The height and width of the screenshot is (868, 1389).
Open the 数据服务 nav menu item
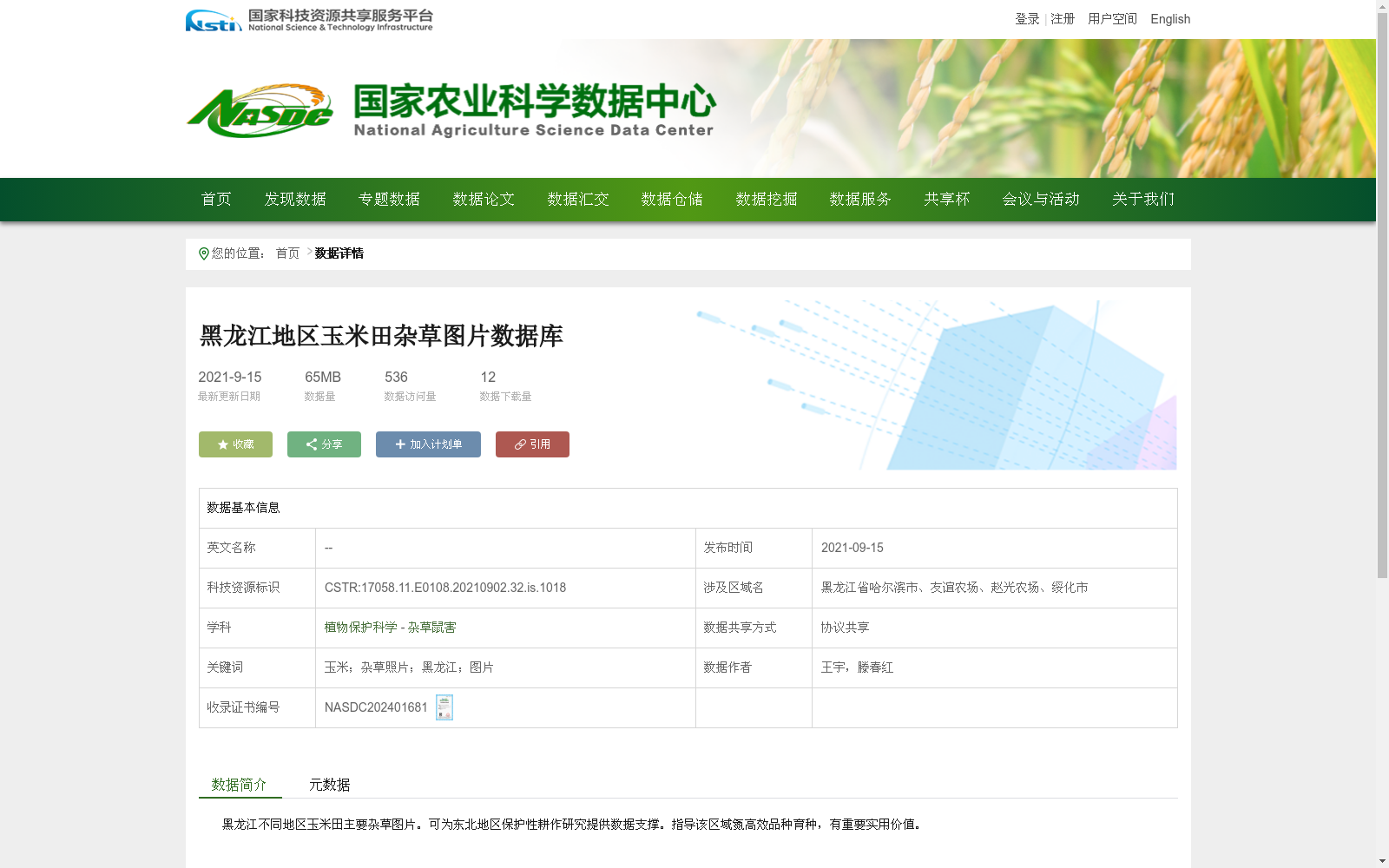(x=860, y=200)
